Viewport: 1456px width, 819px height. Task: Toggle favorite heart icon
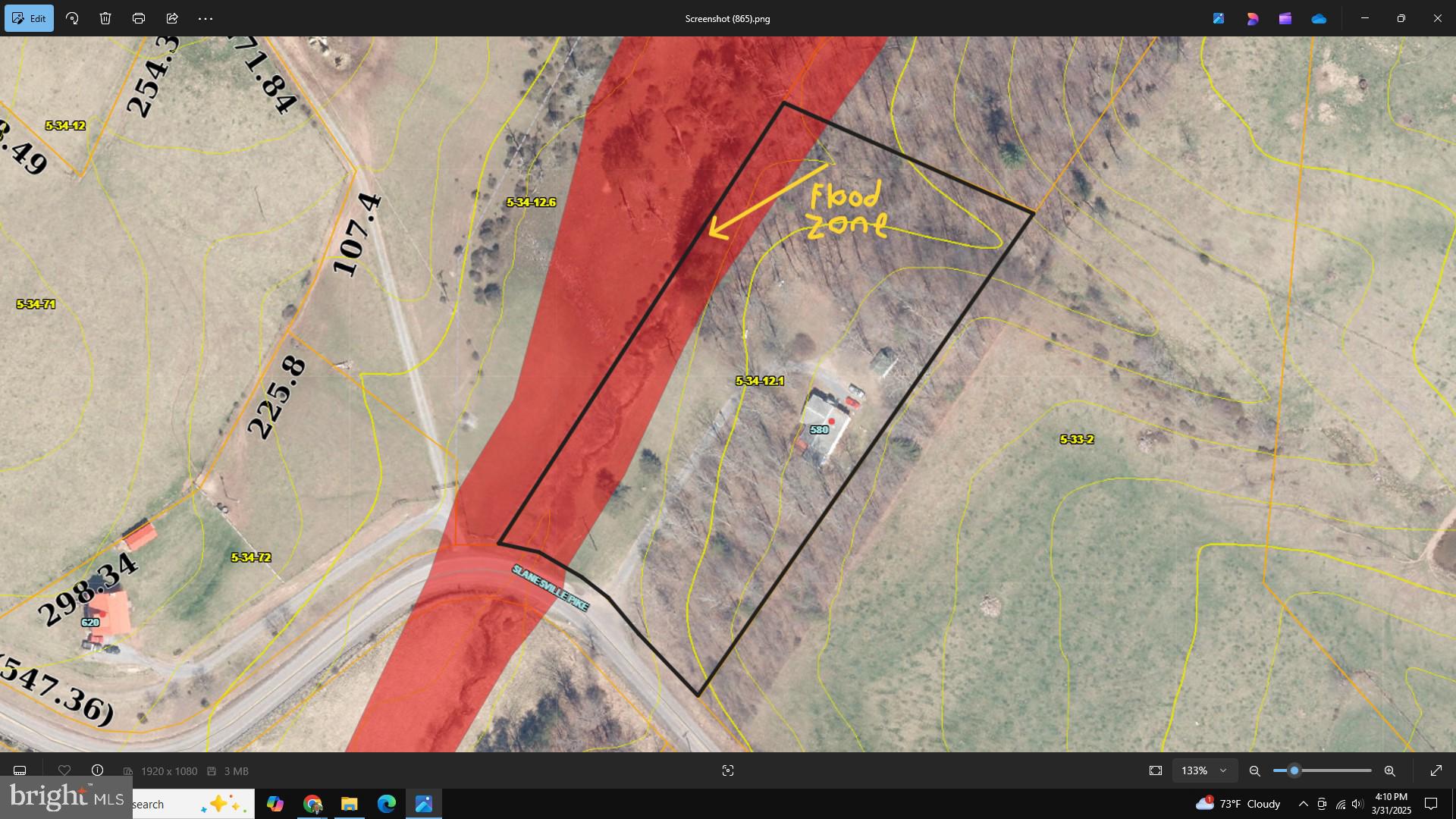[x=64, y=770]
